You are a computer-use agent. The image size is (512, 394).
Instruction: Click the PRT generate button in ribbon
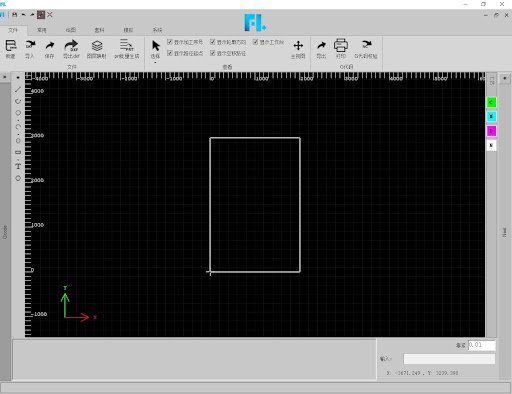coord(126,49)
